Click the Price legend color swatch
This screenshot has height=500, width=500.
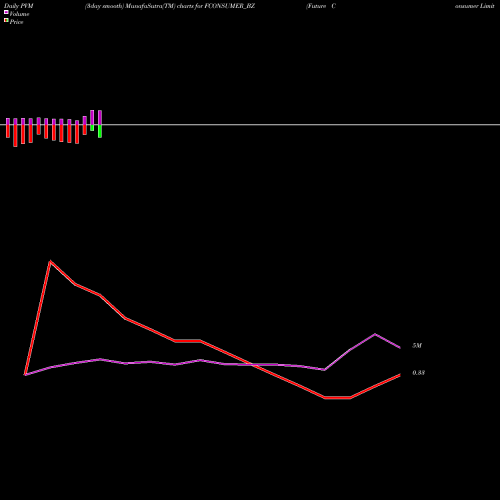(6, 20)
